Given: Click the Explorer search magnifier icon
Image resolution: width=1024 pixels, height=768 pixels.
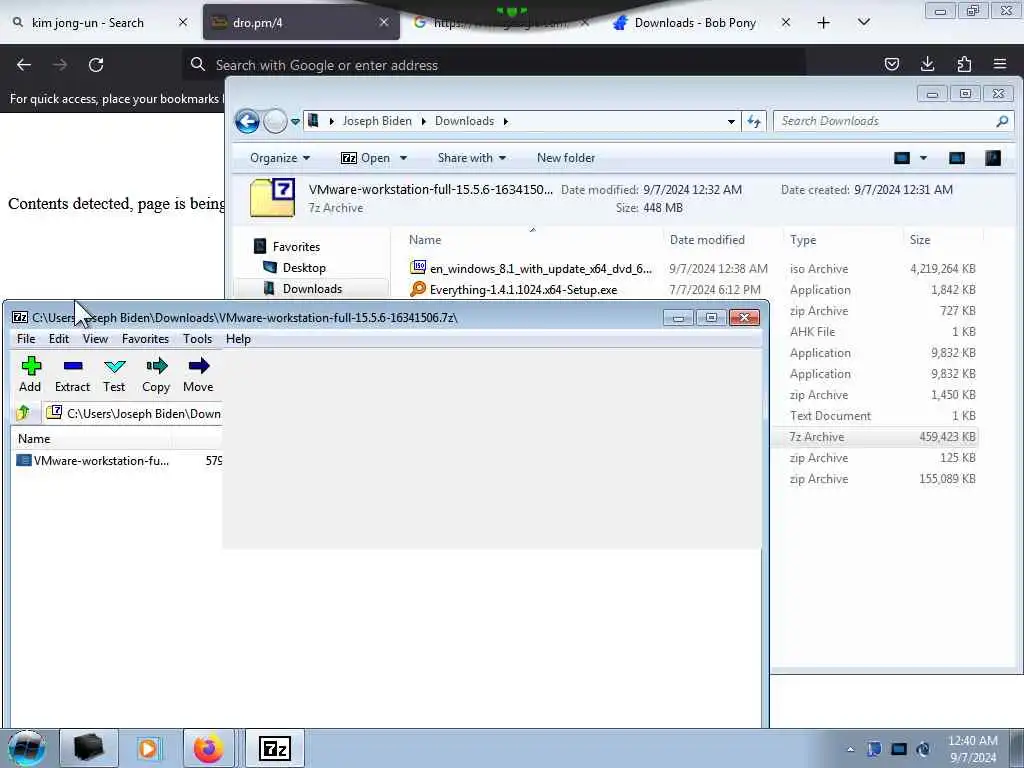Looking at the screenshot, I should tap(1002, 121).
